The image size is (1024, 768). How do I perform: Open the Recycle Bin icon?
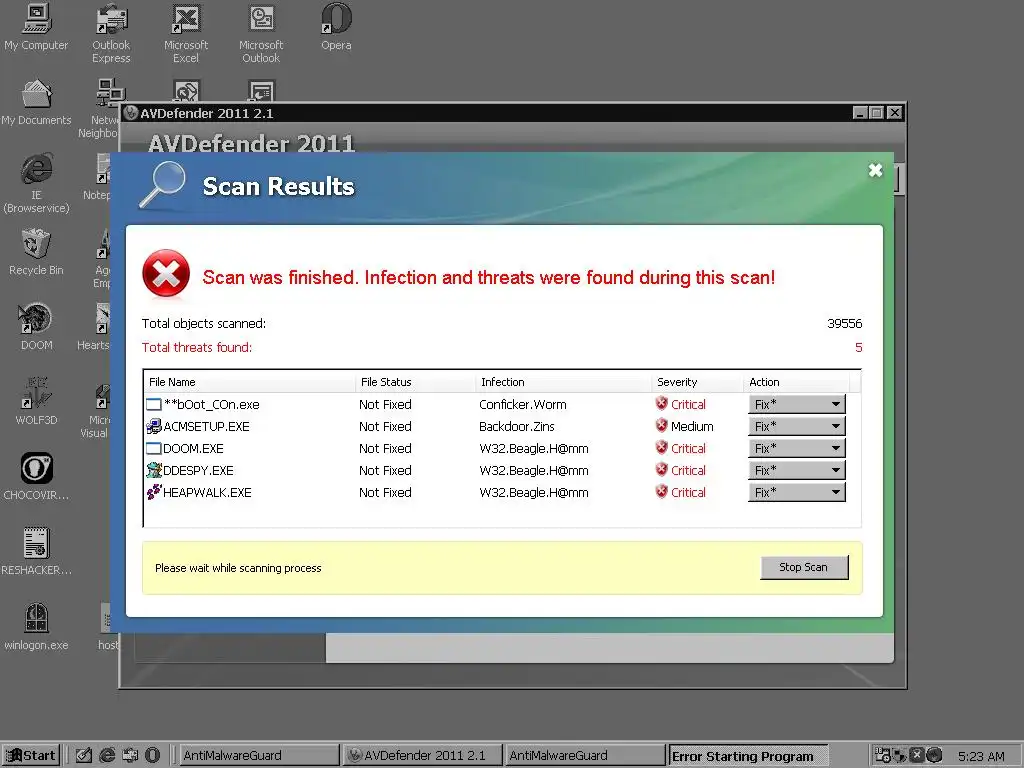click(x=36, y=251)
